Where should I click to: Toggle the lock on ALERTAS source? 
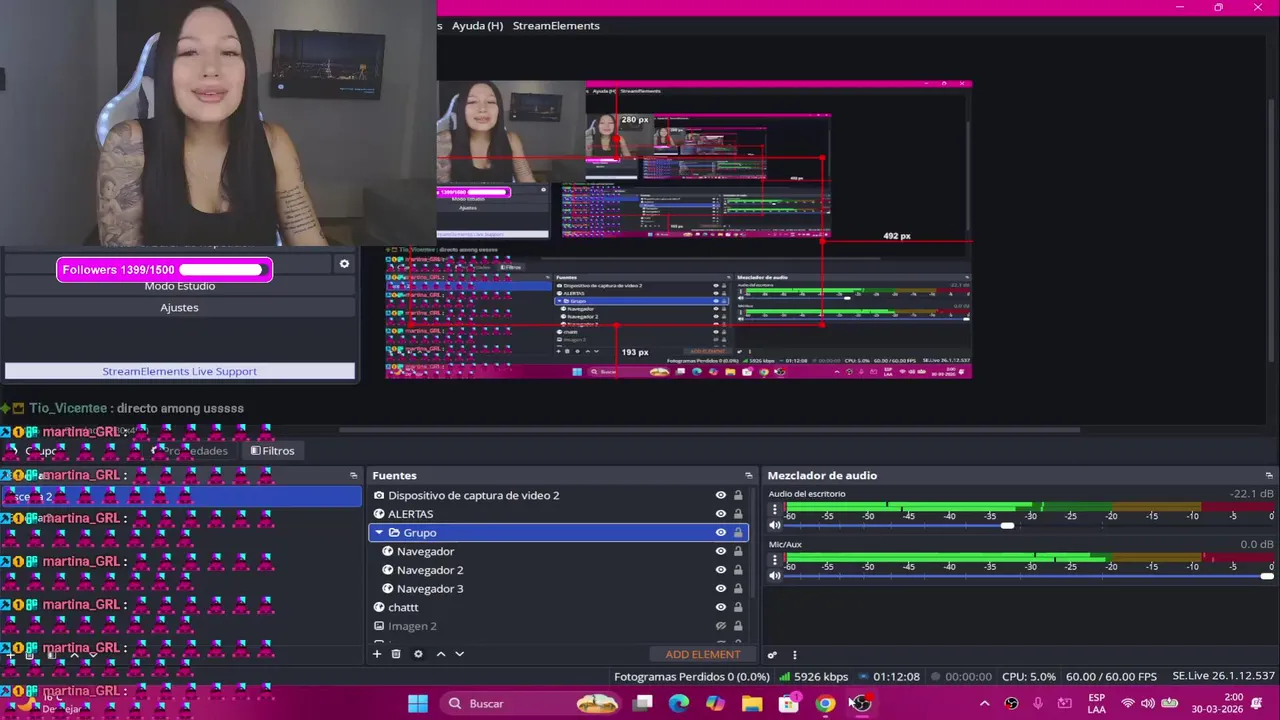[738, 514]
